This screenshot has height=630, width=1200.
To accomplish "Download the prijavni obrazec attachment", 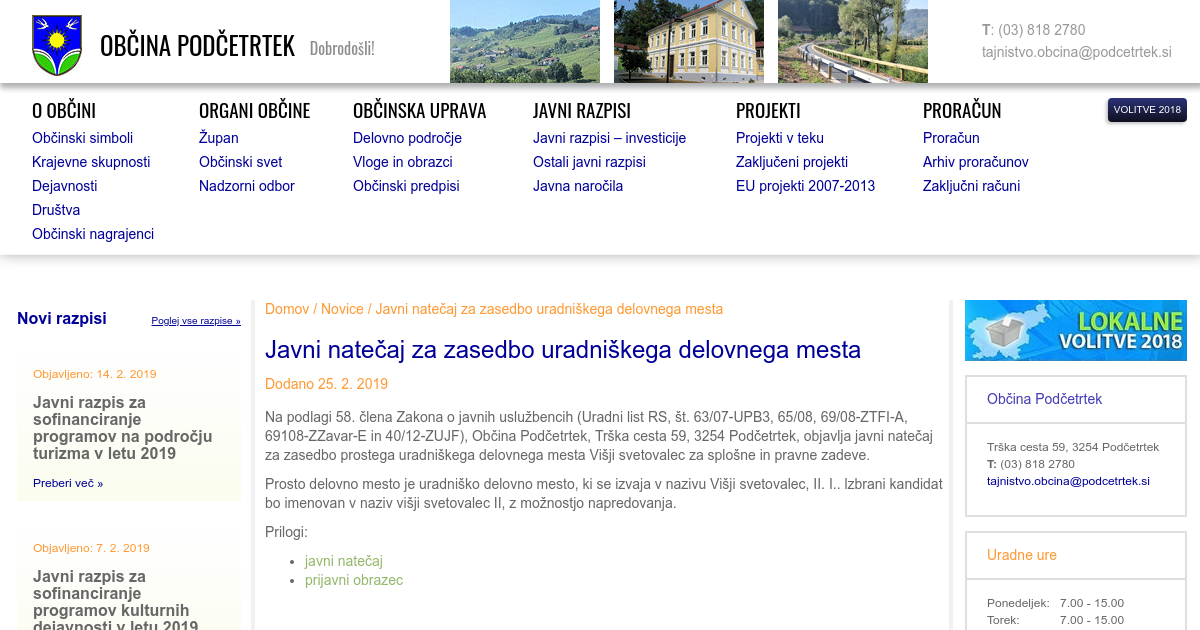I will pyautogui.click(x=353, y=580).
